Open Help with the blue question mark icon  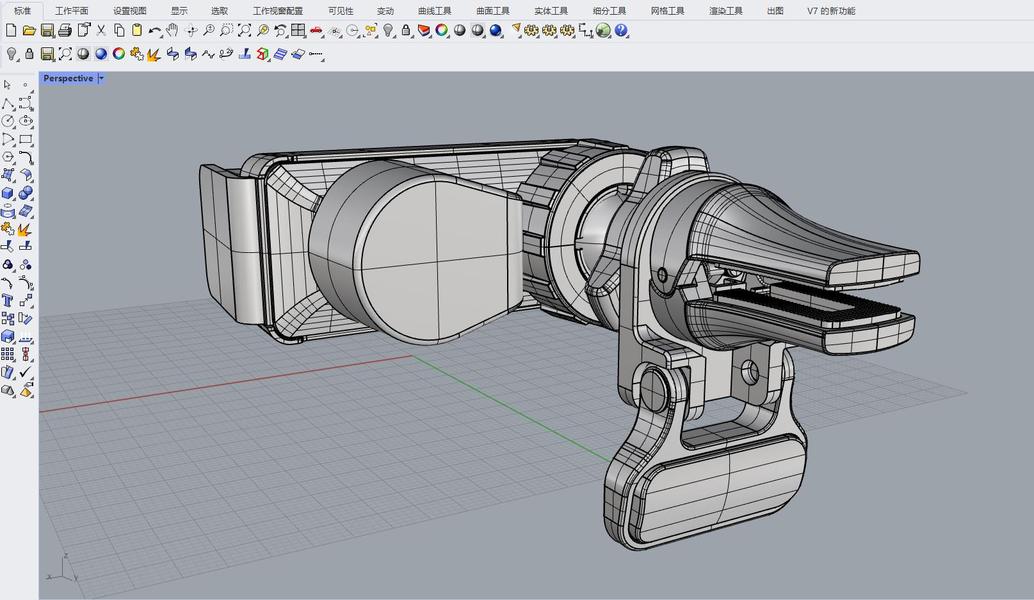[621, 31]
